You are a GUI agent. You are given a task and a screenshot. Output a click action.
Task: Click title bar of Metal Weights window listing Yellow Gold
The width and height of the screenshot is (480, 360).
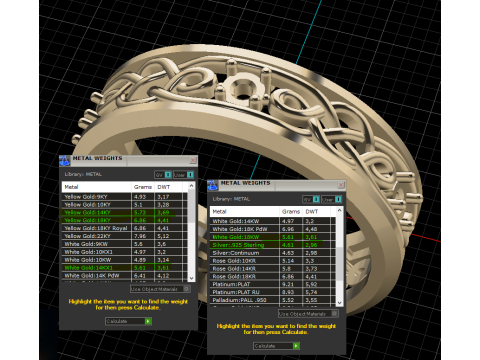[x=128, y=161]
